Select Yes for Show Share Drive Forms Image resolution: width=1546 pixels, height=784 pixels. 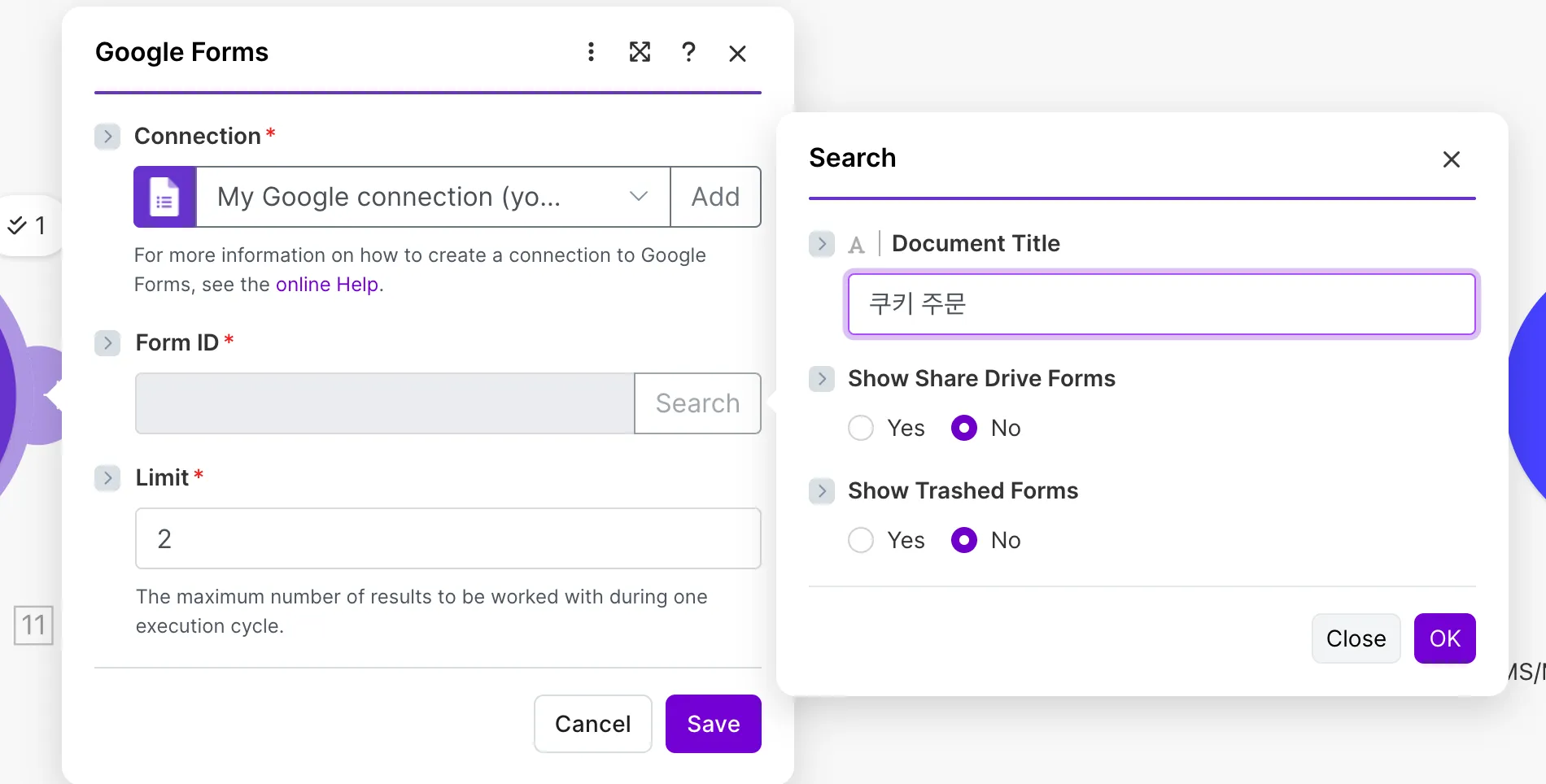click(x=861, y=428)
